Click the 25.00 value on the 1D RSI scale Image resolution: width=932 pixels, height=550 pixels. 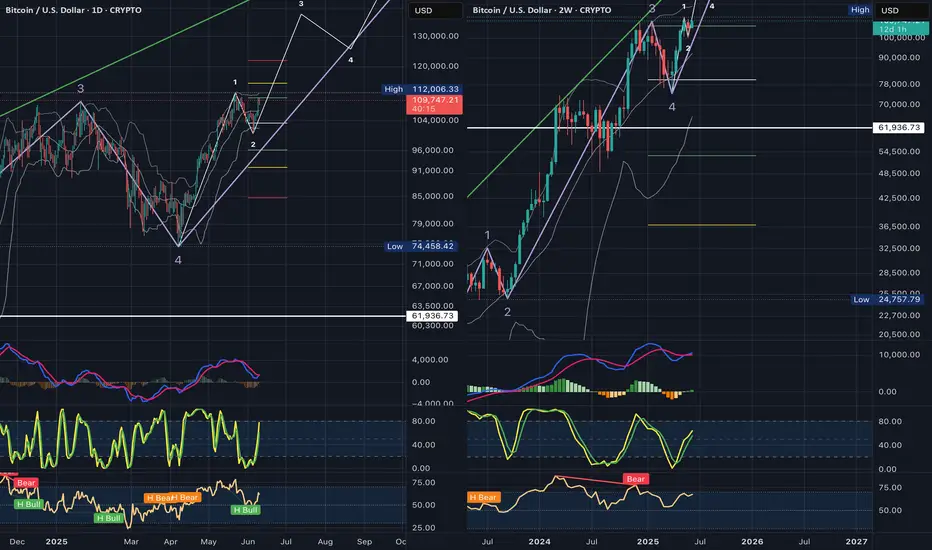click(x=424, y=527)
